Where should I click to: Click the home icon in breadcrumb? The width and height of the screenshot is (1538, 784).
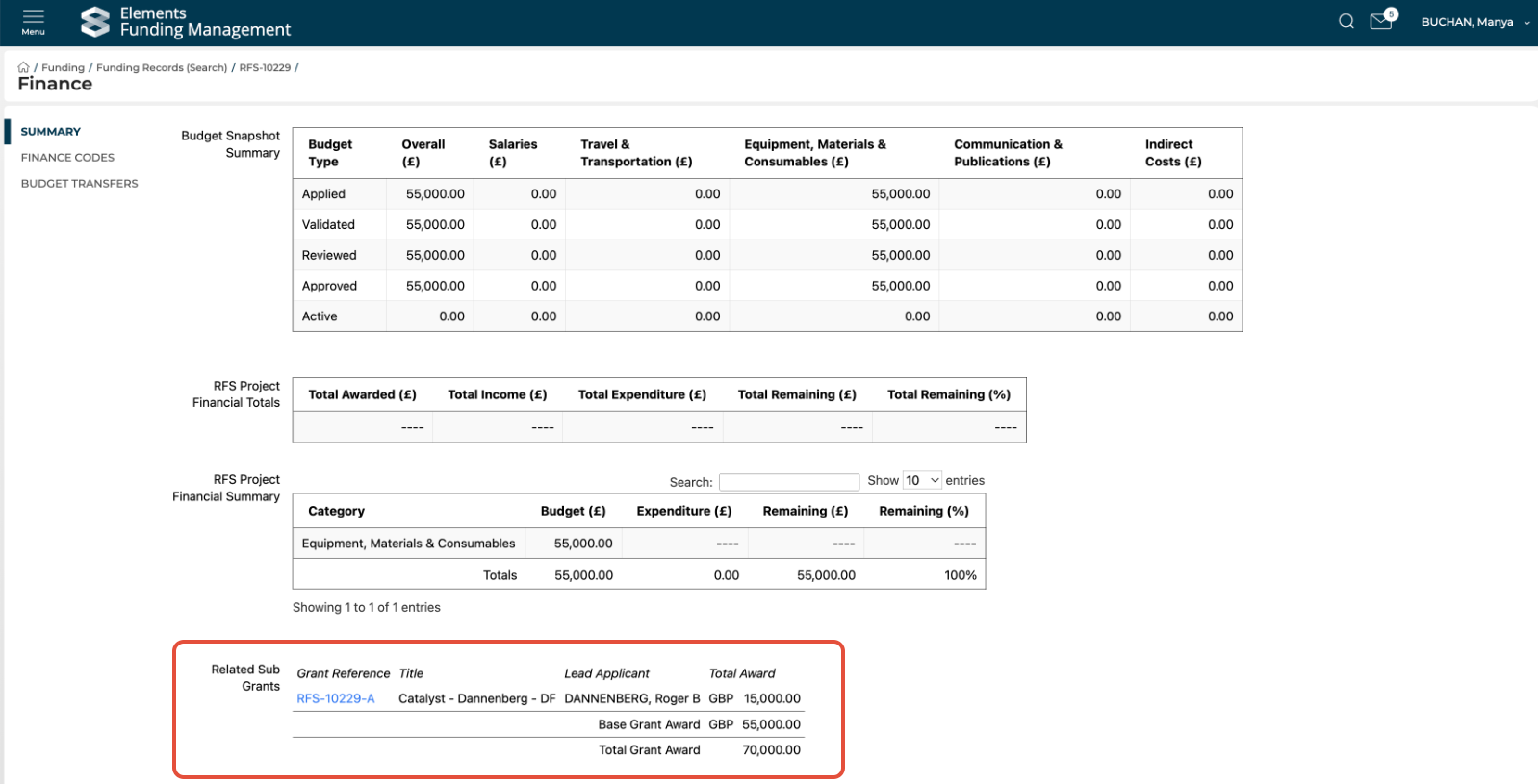pyautogui.click(x=23, y=67)
